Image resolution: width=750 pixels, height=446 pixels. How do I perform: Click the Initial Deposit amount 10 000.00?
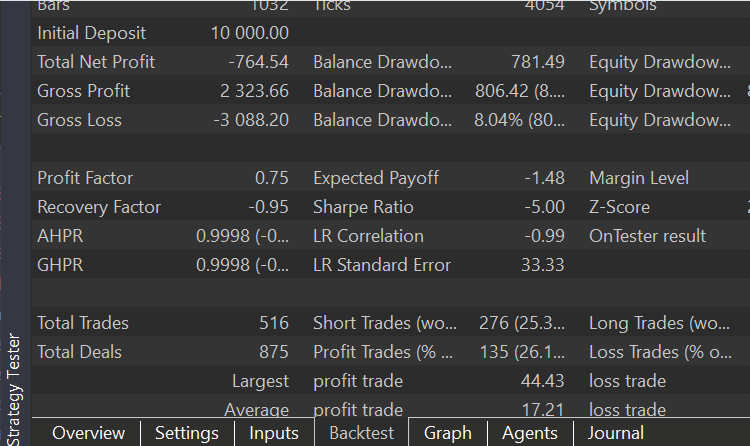[248, 33]
